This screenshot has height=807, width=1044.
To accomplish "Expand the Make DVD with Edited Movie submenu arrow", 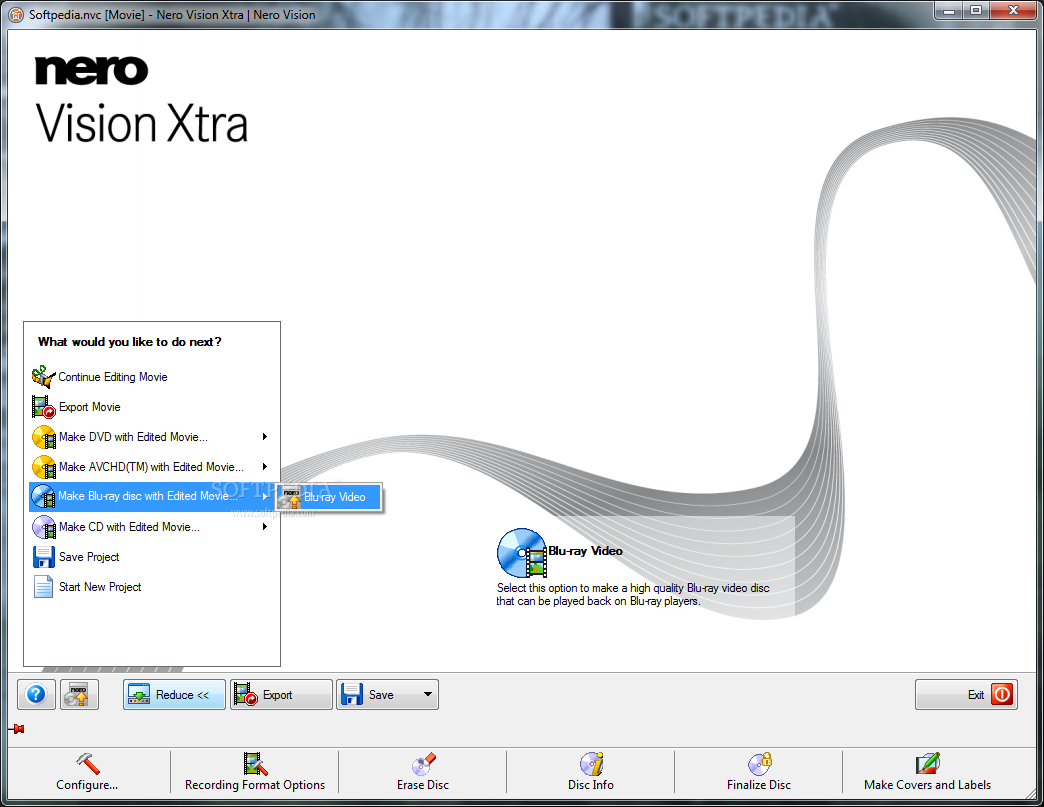I will point(265,437).
